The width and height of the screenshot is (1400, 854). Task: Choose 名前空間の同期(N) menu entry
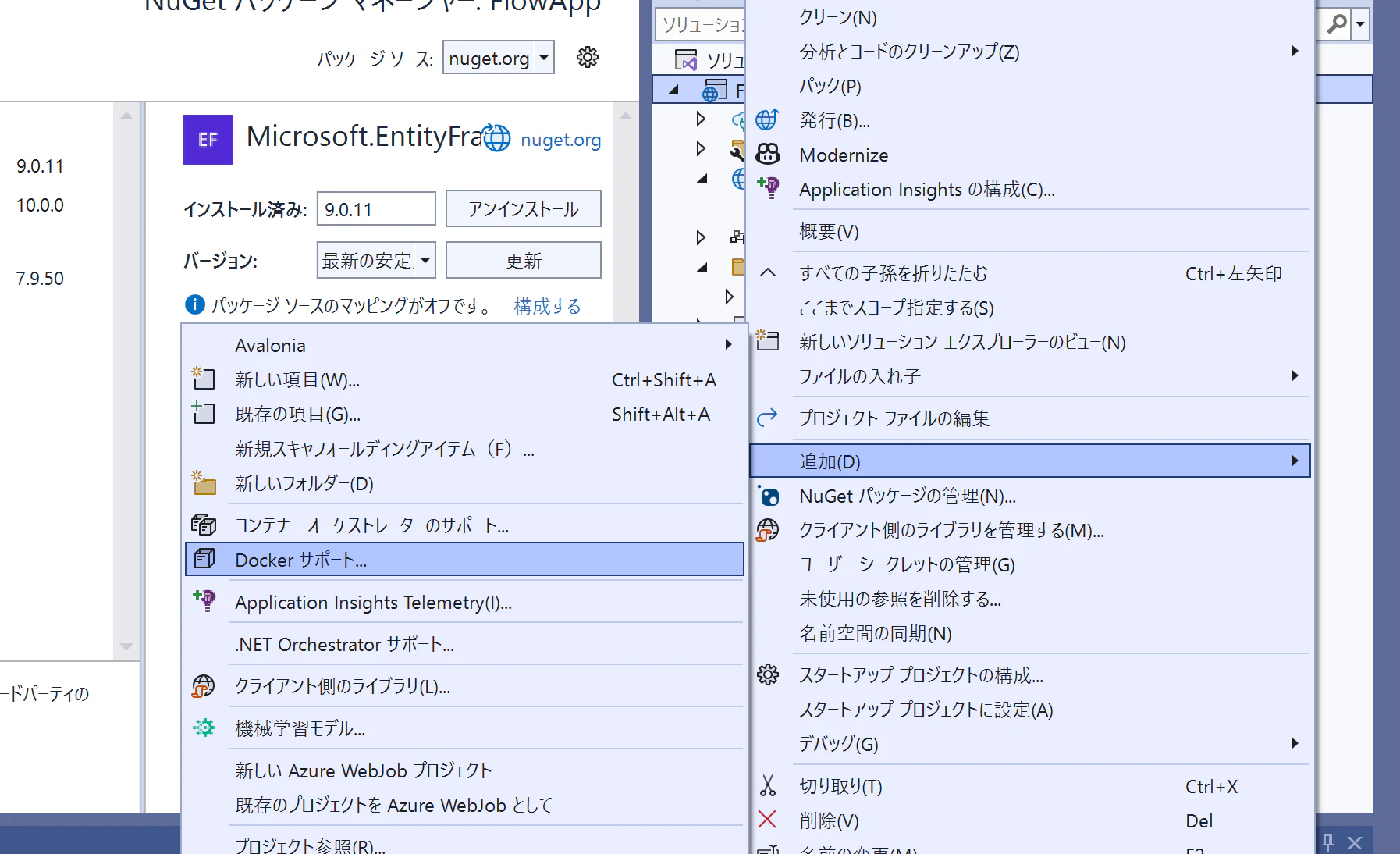(x=1029, y=633)
